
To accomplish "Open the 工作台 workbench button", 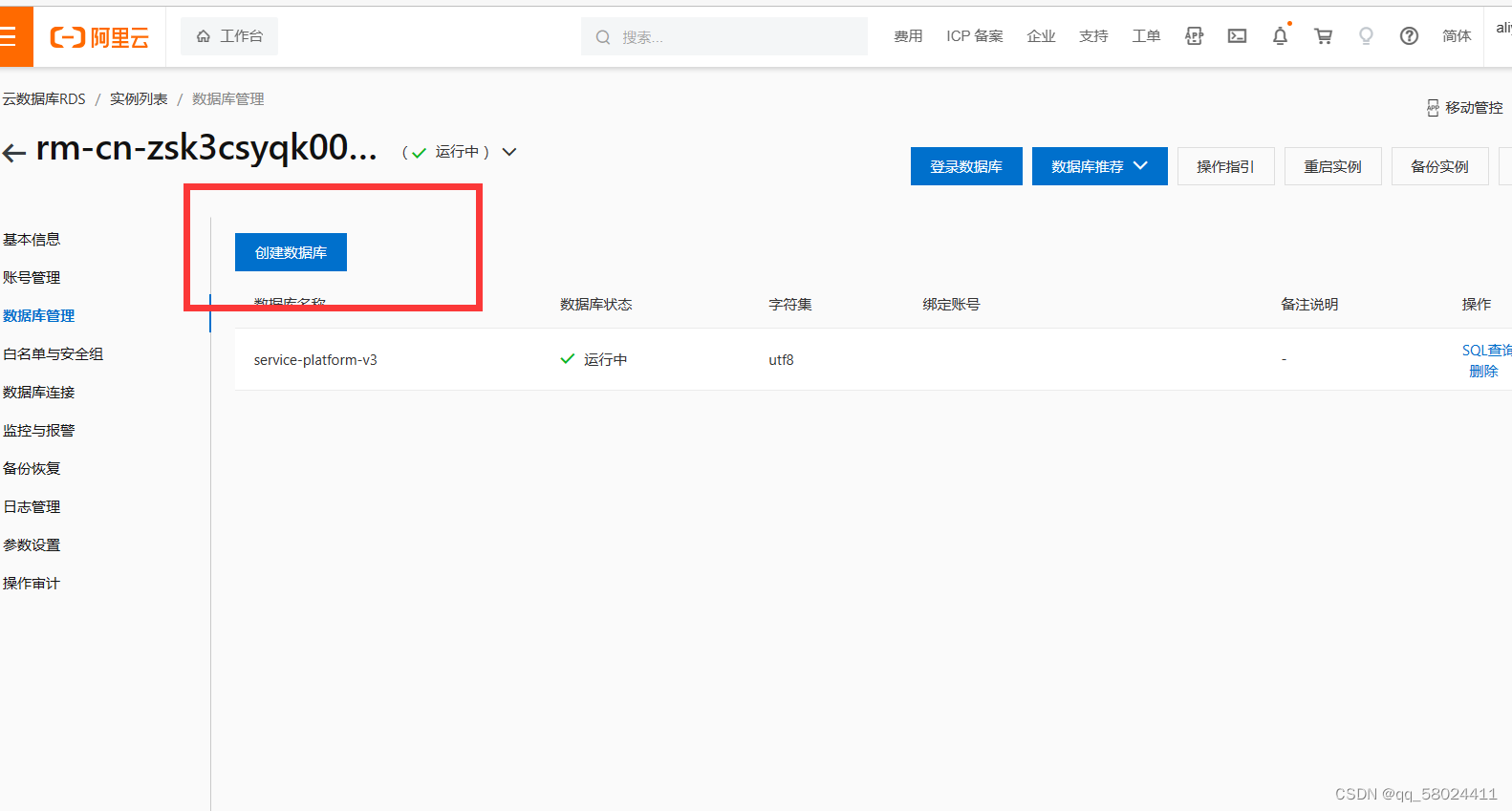I will (229, 36).
